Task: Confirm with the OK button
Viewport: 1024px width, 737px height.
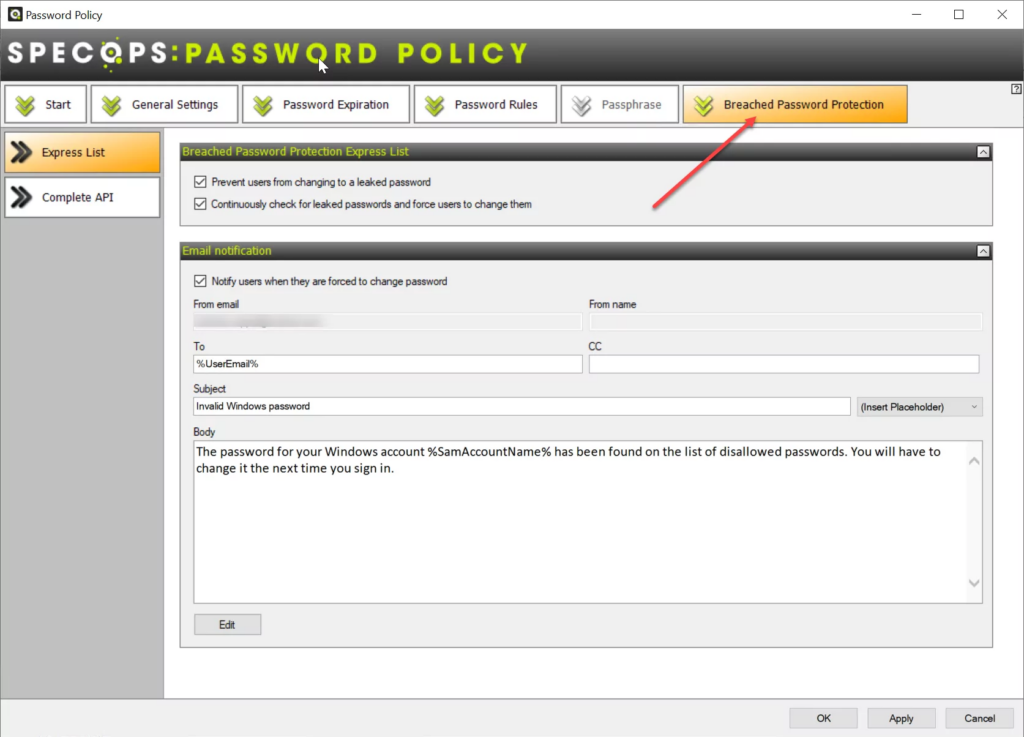Action: point(824,718)
